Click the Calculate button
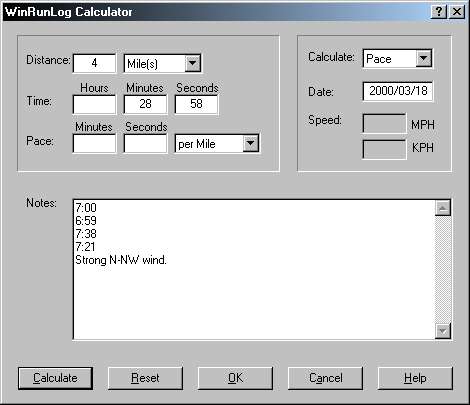The height and width of the screenshot is (405, 470). 55,378
